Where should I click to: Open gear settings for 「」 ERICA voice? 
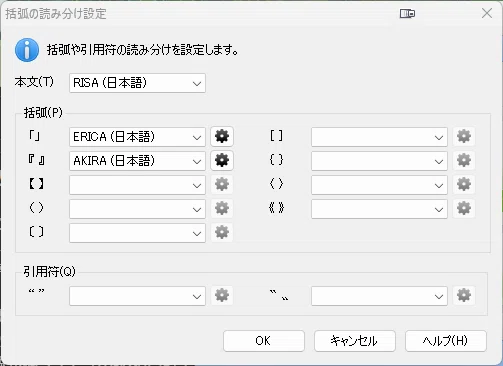tap(222, 136)
